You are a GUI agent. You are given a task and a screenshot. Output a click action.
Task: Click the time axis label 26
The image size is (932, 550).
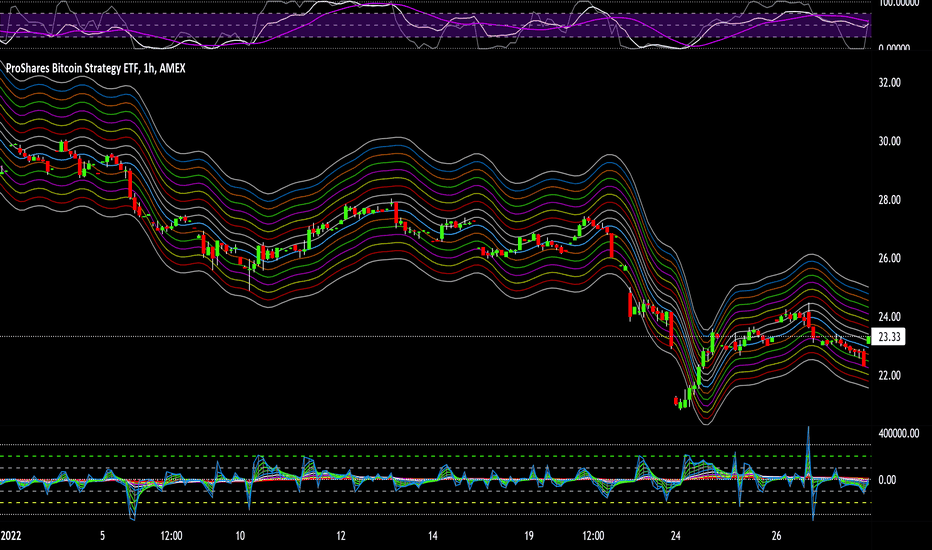776,536
